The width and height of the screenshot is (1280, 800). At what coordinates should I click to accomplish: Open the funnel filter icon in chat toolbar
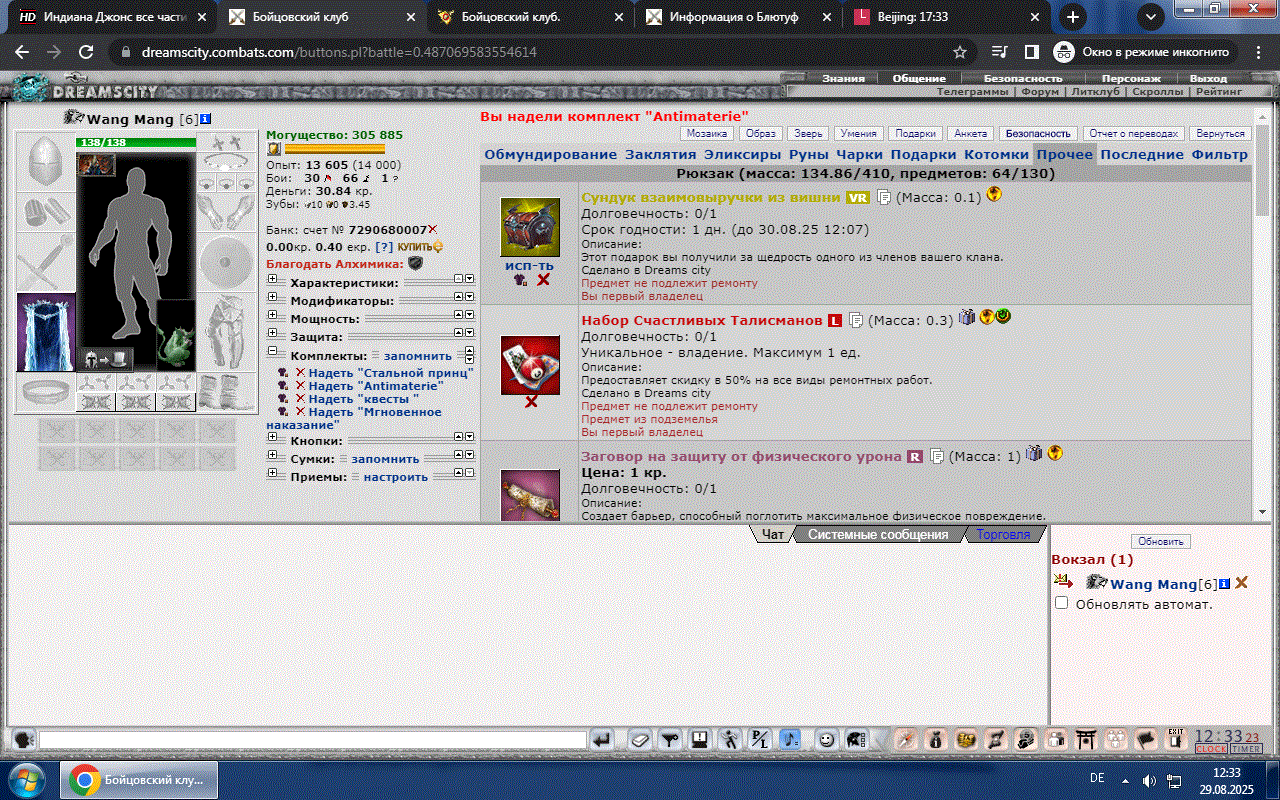670,740
